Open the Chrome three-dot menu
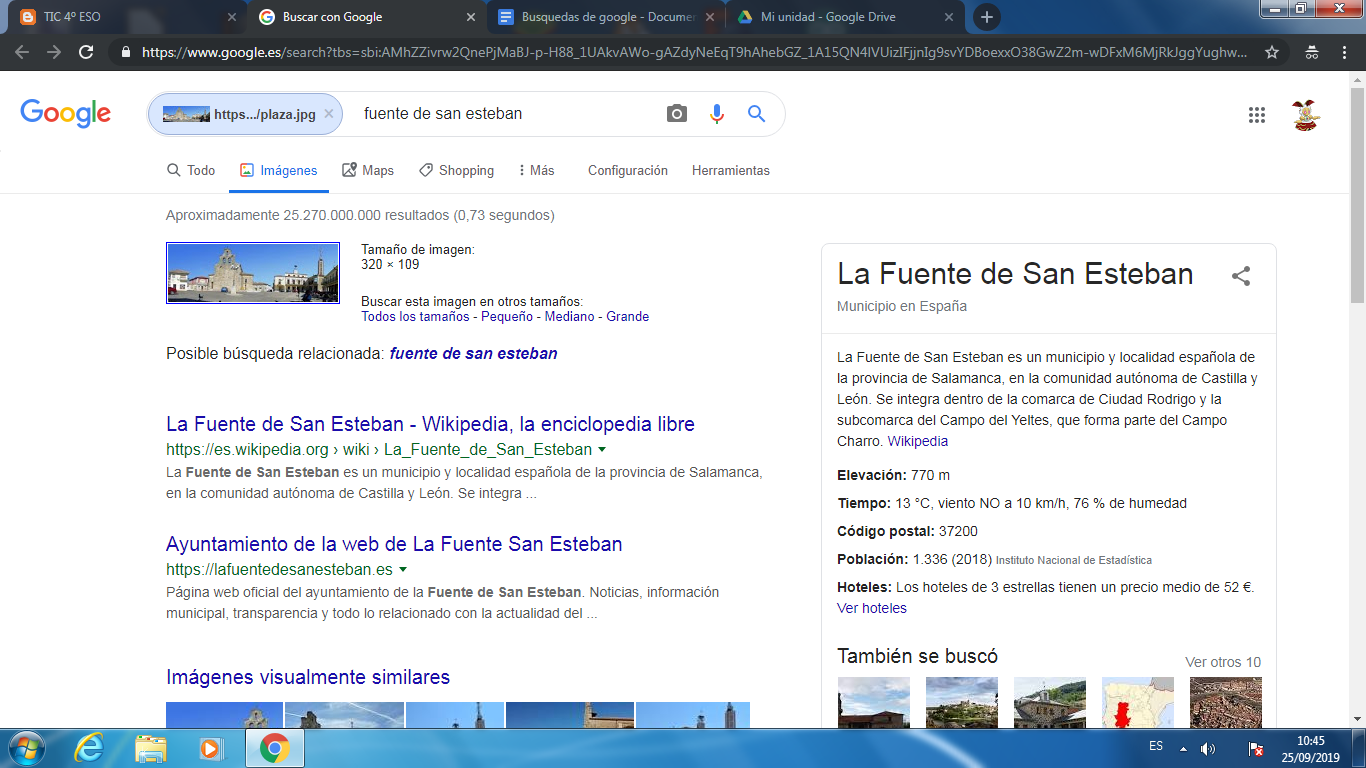Image resolution: width=1366 pixels, height=768 pixels. tap(1345, 52)
